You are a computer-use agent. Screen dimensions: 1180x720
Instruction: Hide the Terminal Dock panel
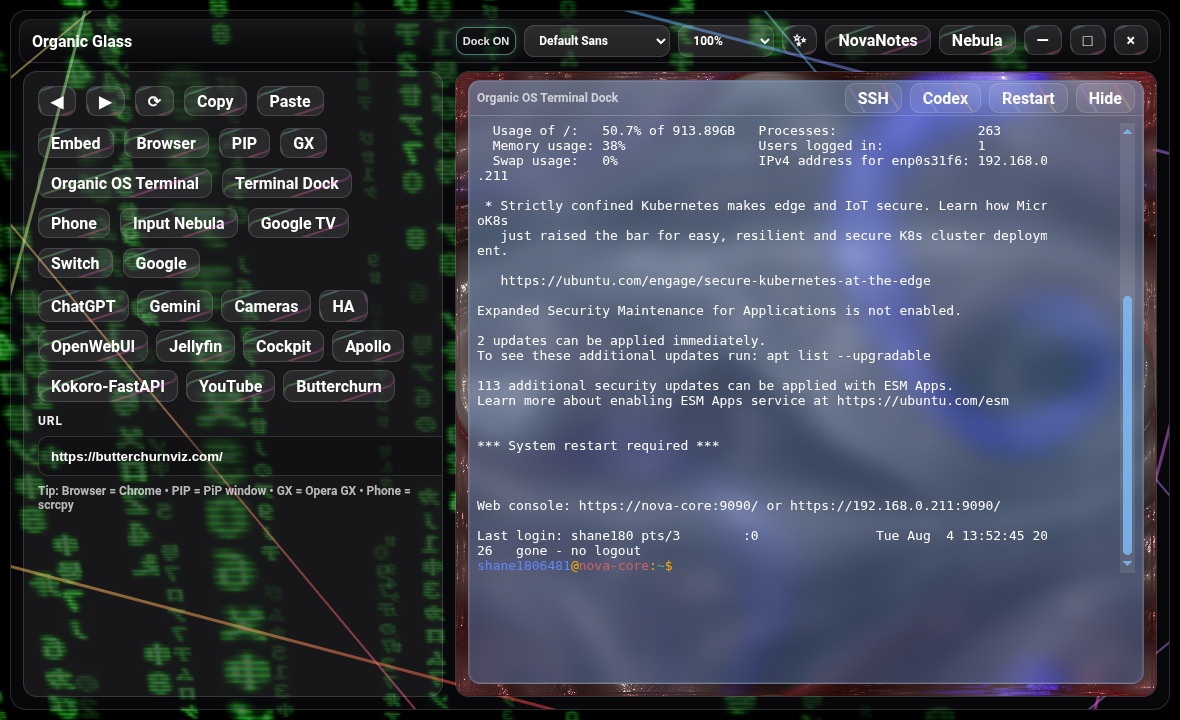coord(1105,99)
